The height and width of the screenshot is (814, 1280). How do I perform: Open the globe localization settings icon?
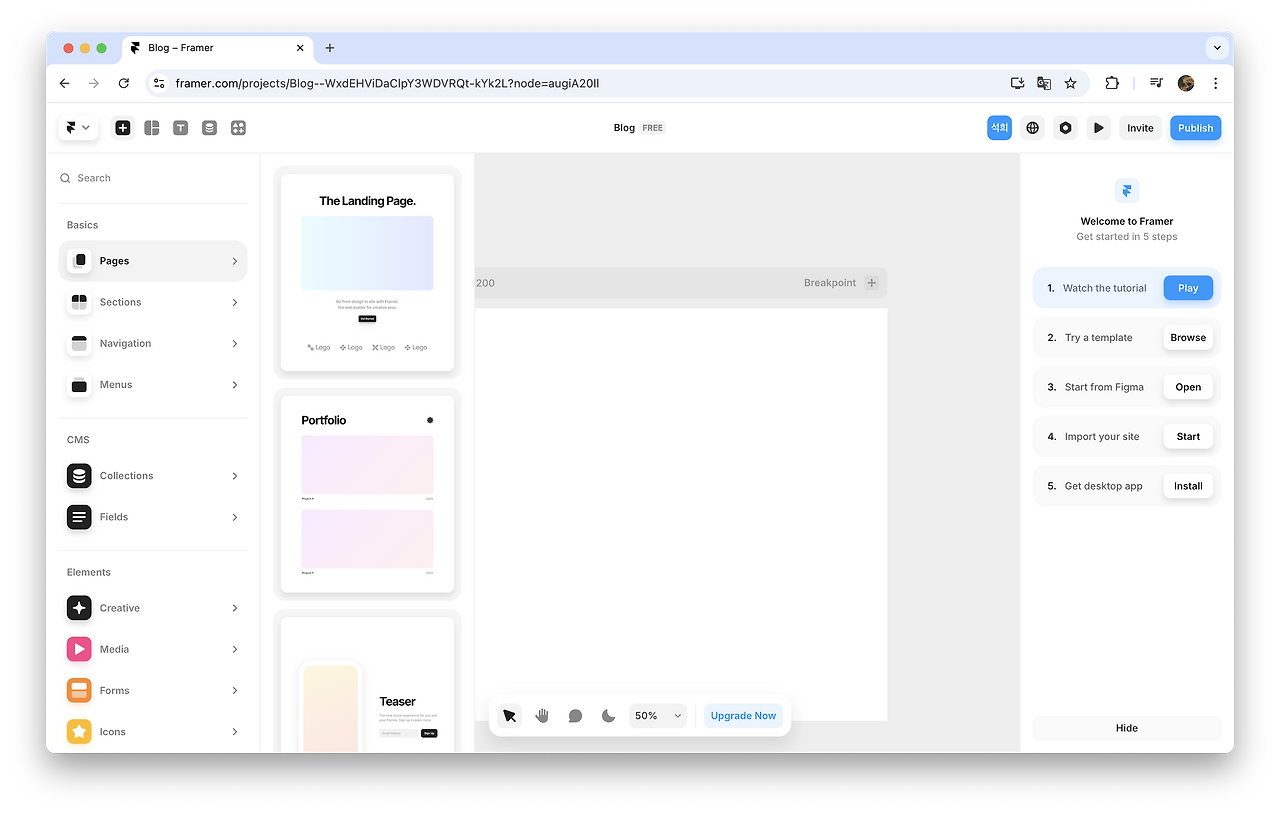click(1033, 128)
